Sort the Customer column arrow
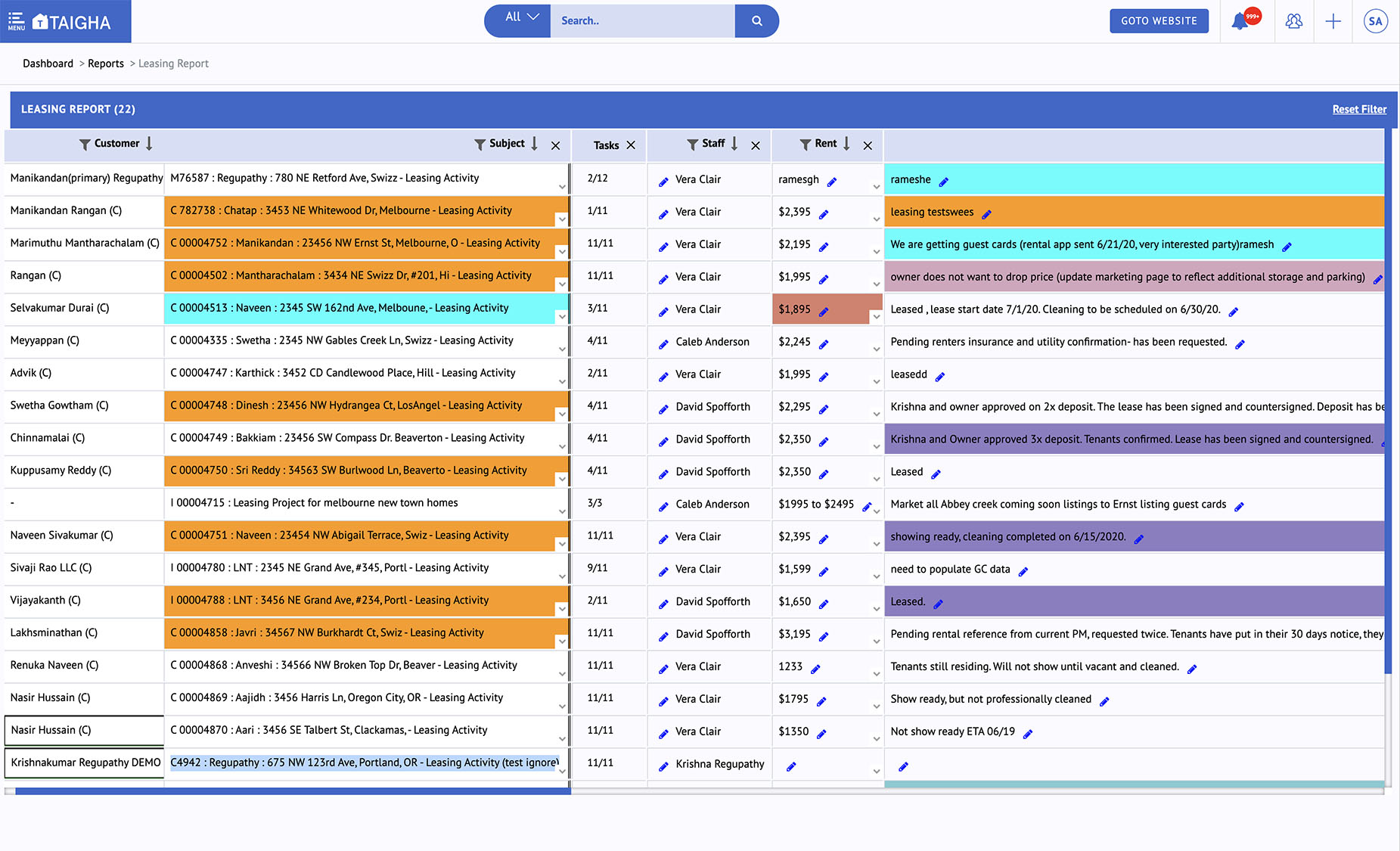This screenshot has height=851, width=1400. [x=149, y=144]
